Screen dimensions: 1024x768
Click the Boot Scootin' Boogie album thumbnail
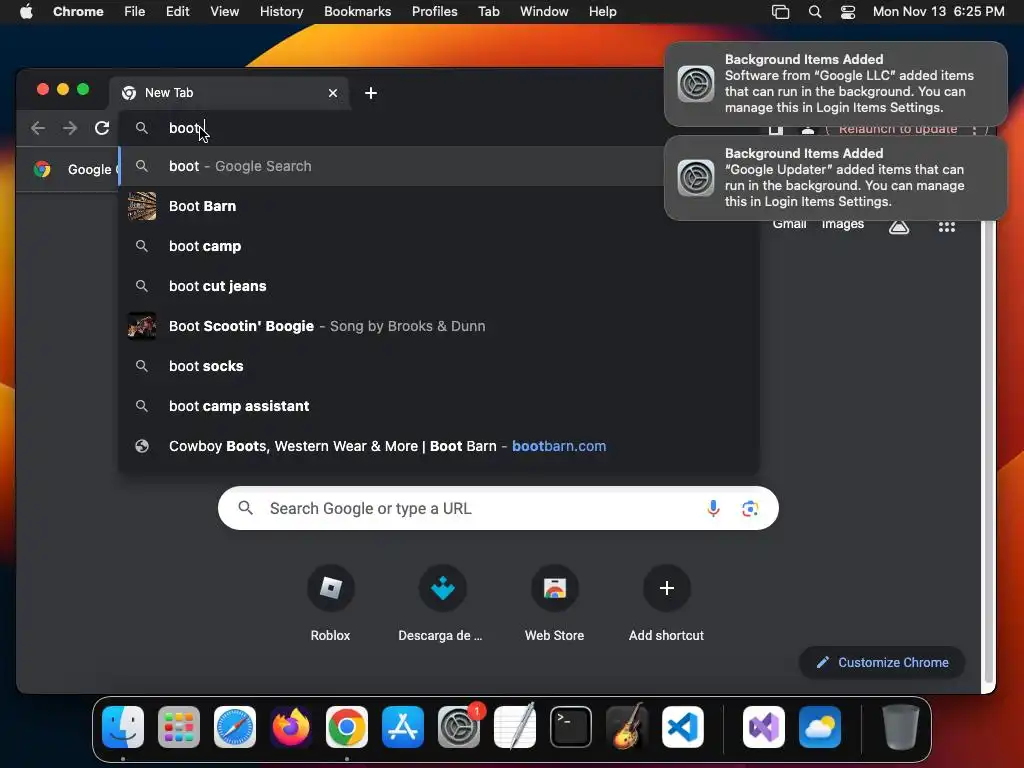pyautogui.click(x=142, y=326)
